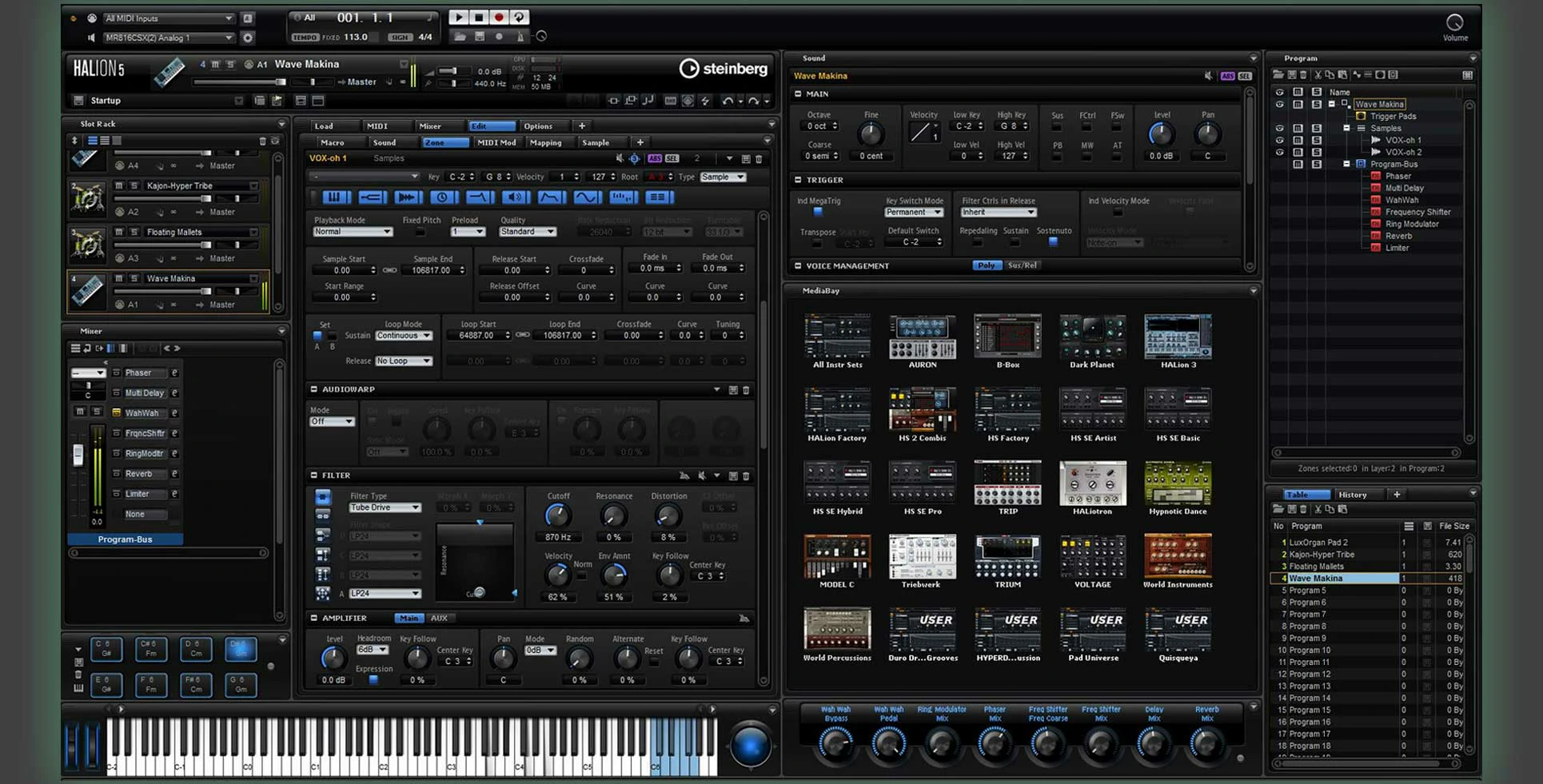The height and width of the screenshot is (784, 1543).
Task: Click trash icon in Program tree toolbar
Action: pyautogui.click(x=1303, y=74)
